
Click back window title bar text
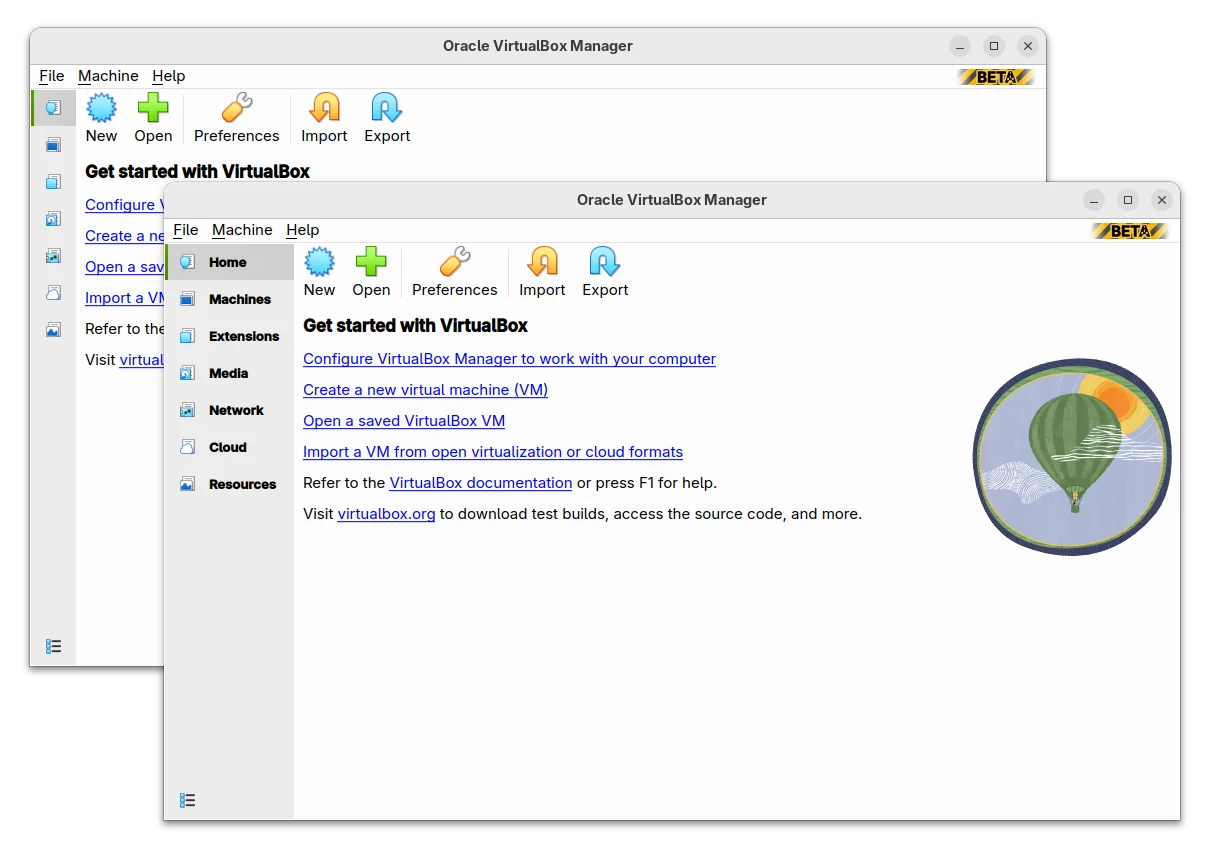[x=538, y=46]
